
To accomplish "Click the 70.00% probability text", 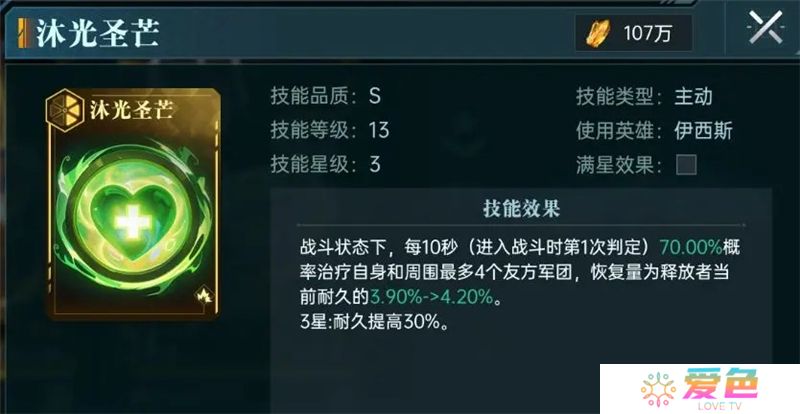I will point(691,248).
